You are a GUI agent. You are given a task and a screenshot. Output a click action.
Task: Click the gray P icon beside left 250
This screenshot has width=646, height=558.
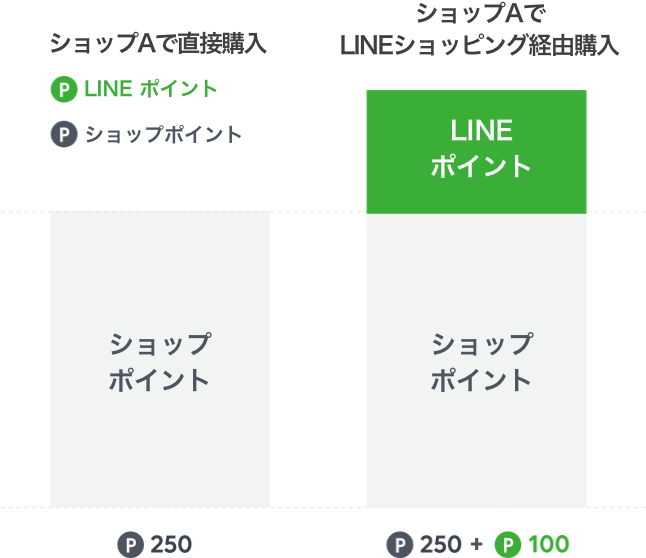pos(131,544)
